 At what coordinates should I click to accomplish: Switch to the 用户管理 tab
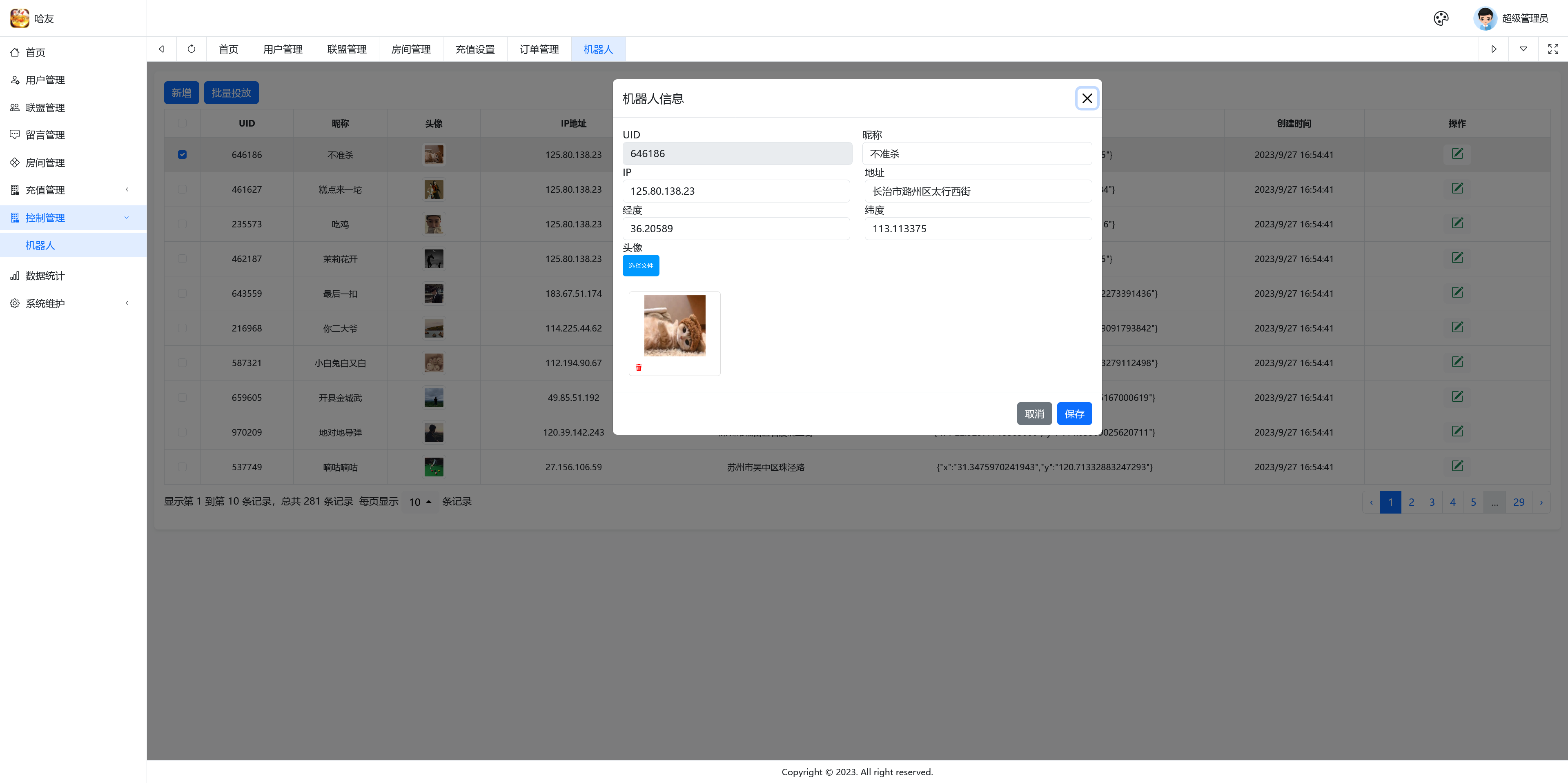tap(283, 49)
